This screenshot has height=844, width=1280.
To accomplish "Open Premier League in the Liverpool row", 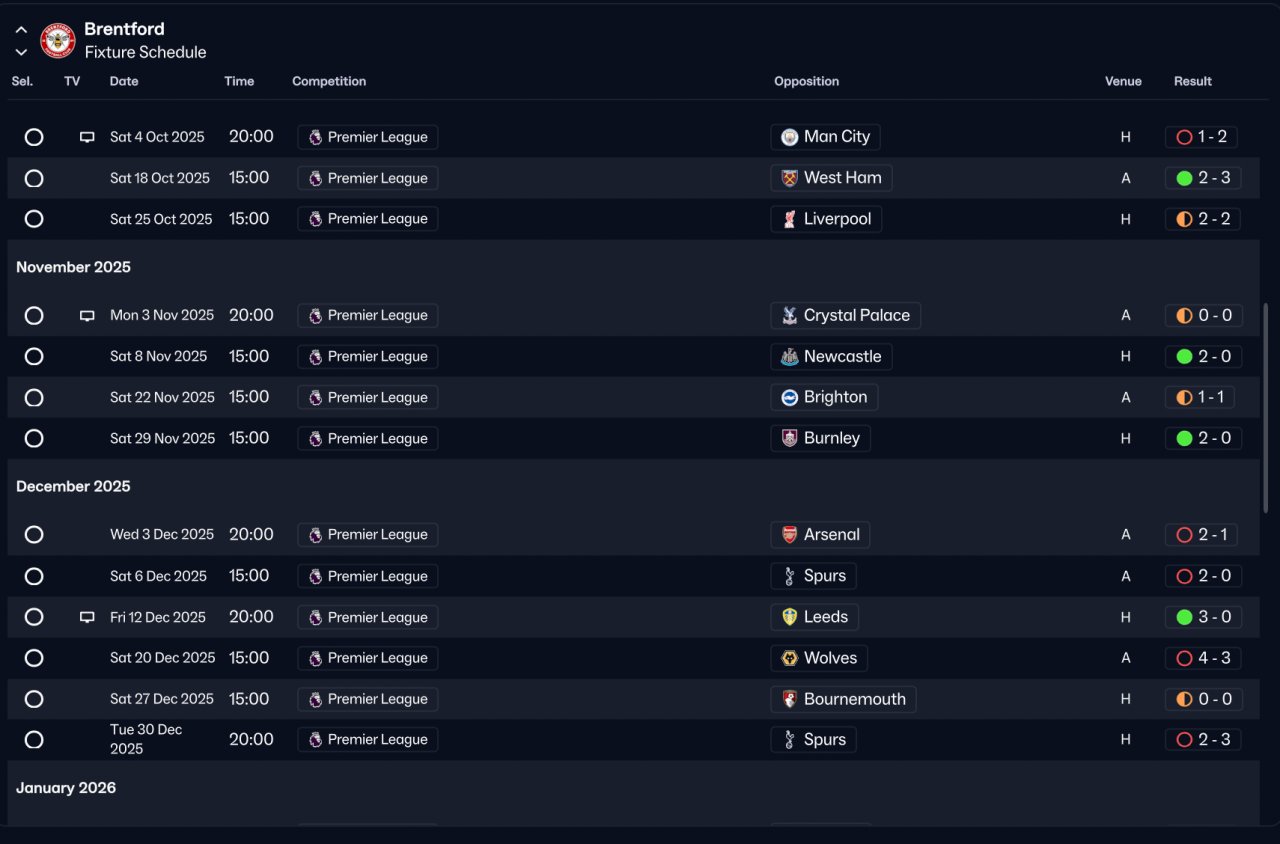I will 368,219.
